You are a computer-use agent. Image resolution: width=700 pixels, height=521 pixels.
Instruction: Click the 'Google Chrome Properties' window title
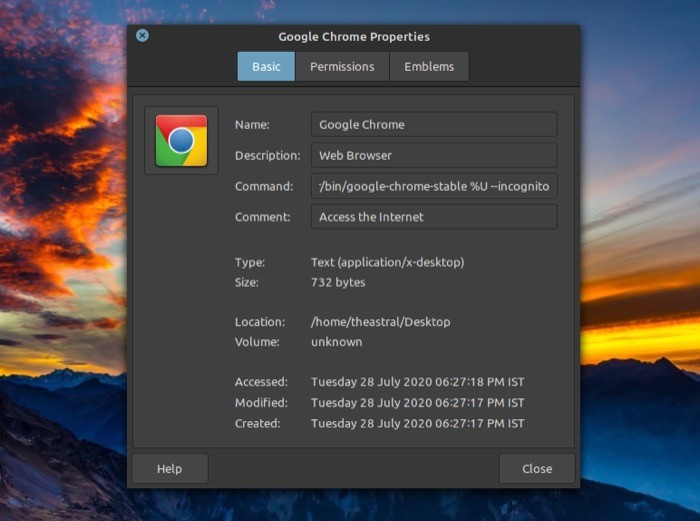pyautogui.click(x=354, y=37)
